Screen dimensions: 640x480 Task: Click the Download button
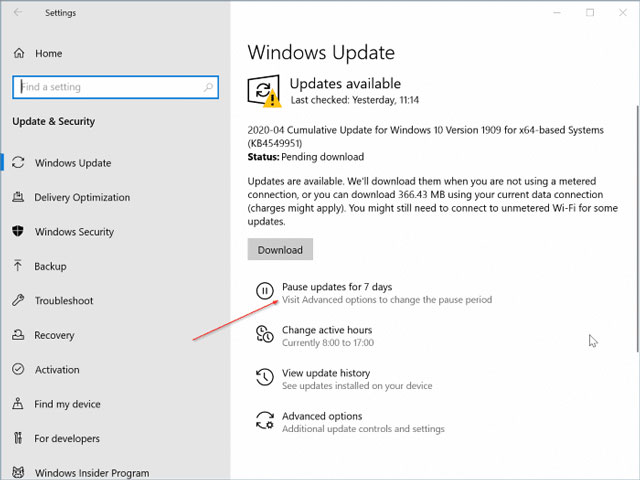point(280,249)
